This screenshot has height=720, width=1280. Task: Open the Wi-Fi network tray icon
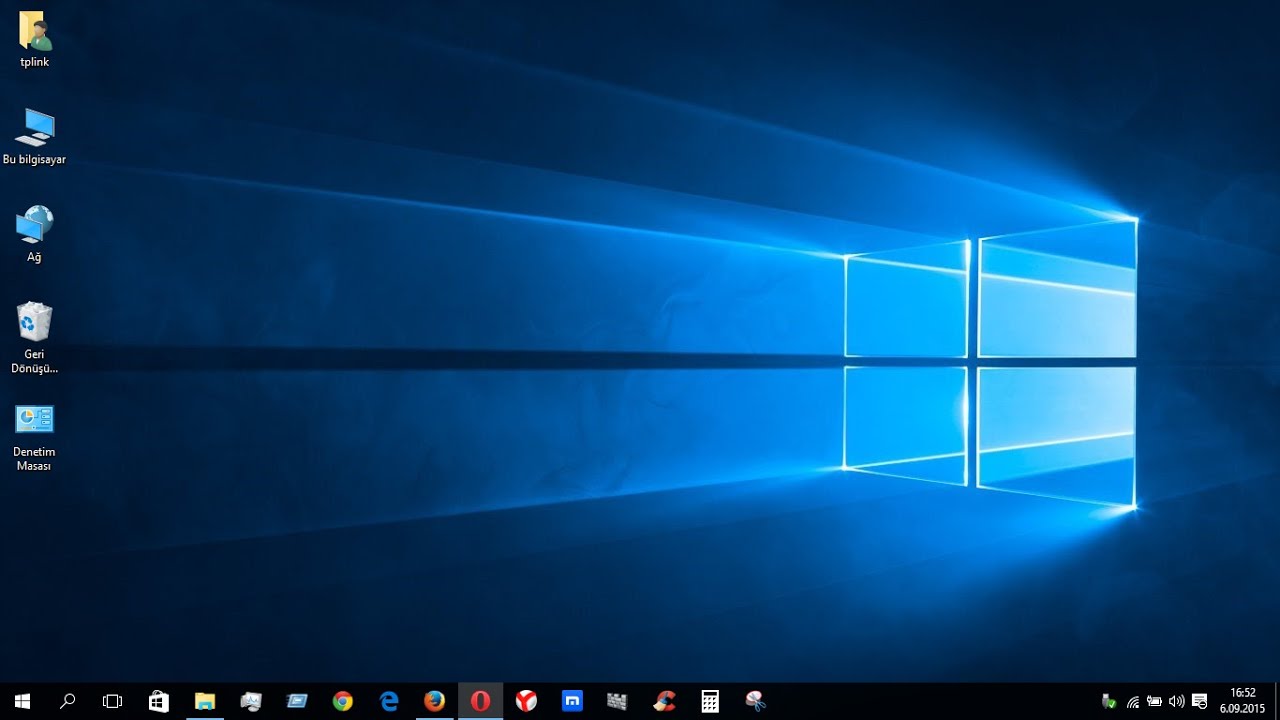coord(1132,701)
